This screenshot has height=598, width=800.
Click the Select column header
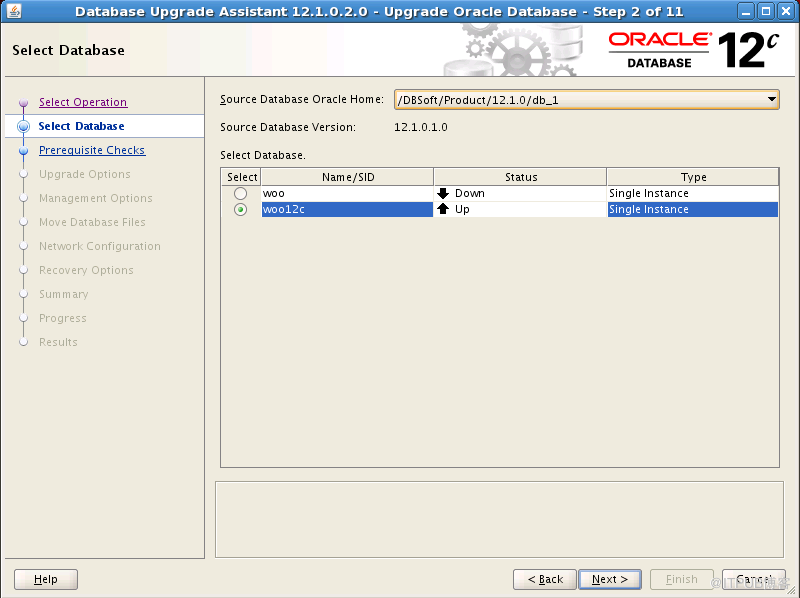(241, 177)
